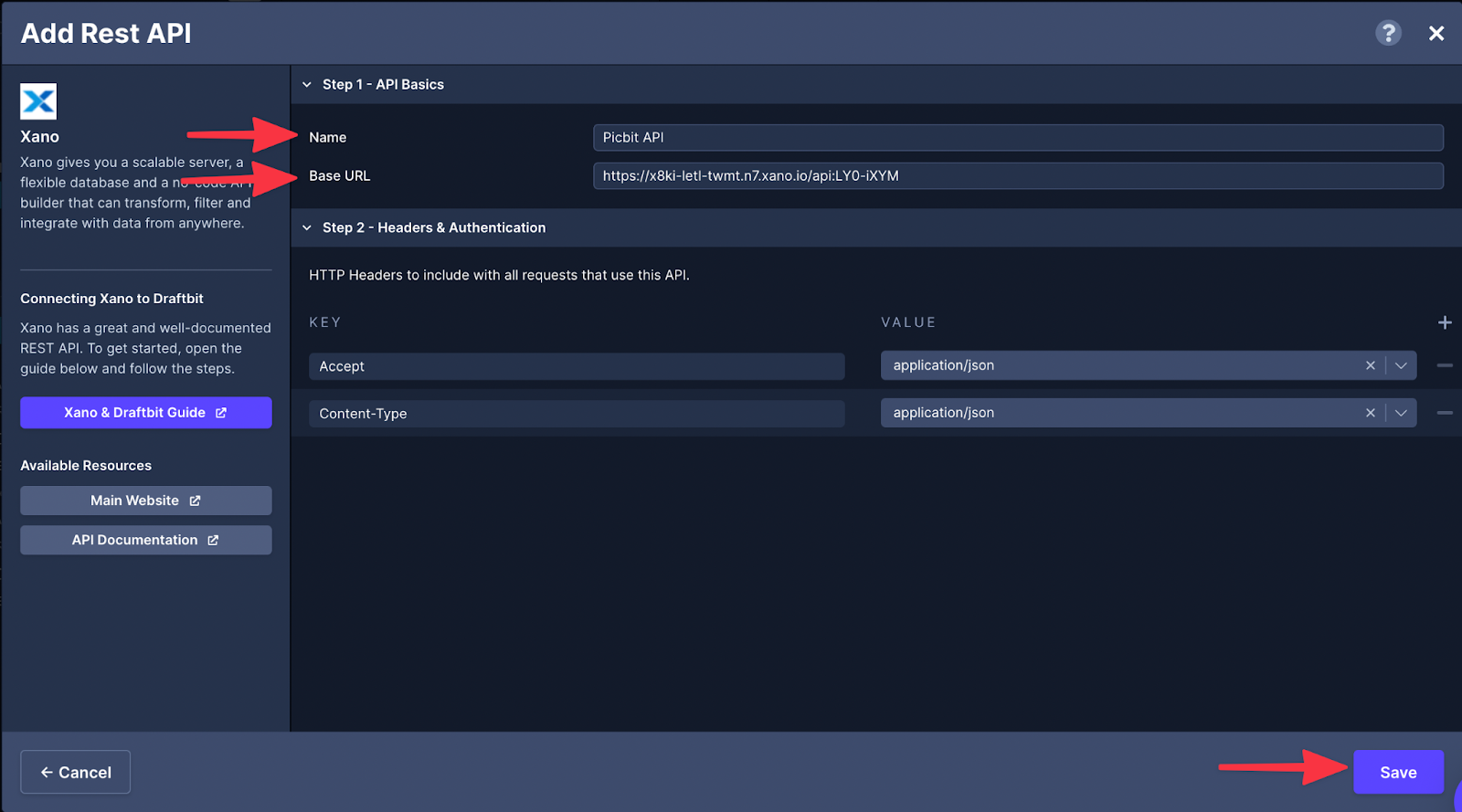This screenshot has width=1462, height=812.
Task: Add a new header with plus icon
Action: [1445, 322]
